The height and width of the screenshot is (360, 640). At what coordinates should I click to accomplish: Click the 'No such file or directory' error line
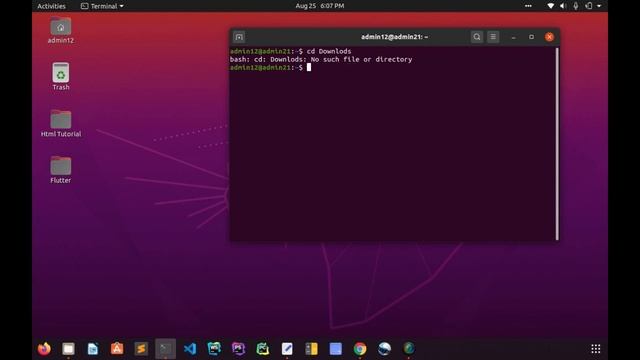(321, 60)
